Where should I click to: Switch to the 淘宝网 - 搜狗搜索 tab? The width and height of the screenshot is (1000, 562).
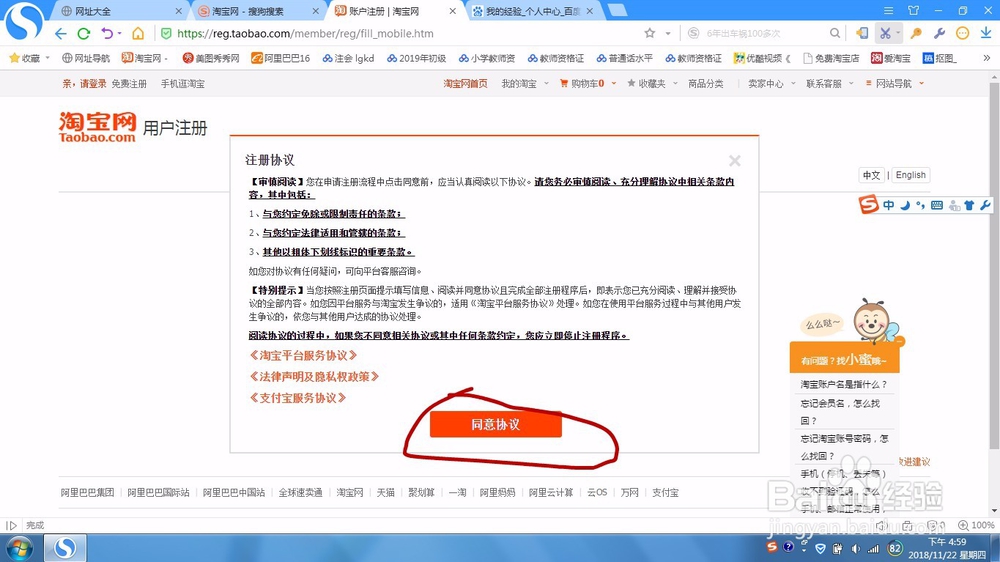click(258, 11)
